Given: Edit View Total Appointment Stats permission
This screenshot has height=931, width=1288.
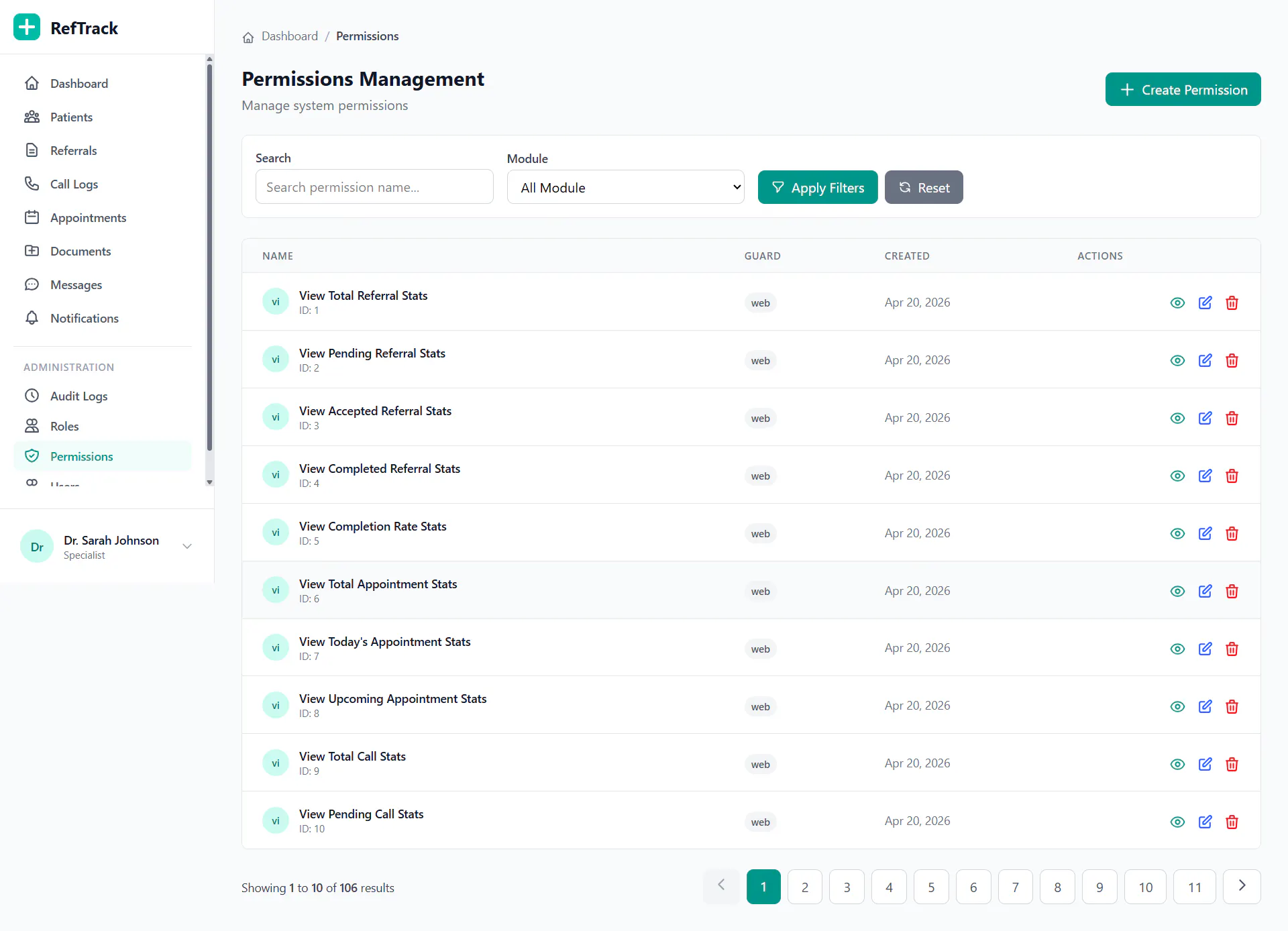Looking at the screenshot, I should pyautogui.click(x=1205, y=591).
